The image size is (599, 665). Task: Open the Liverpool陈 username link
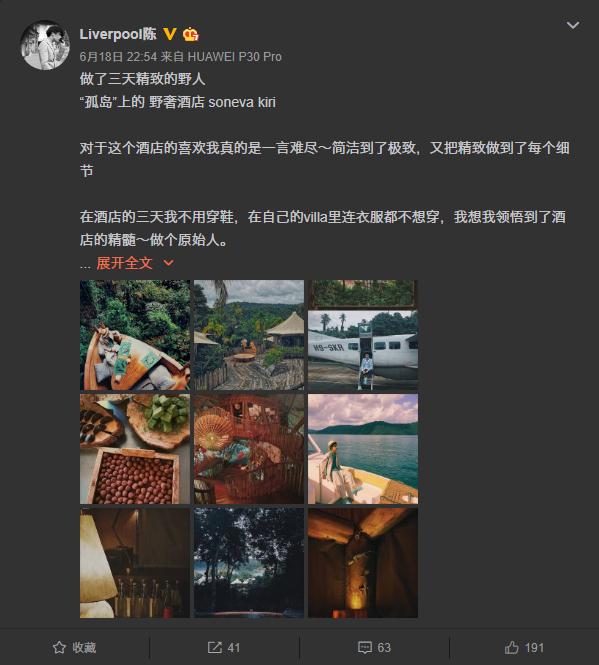click(x=118, y=34)
